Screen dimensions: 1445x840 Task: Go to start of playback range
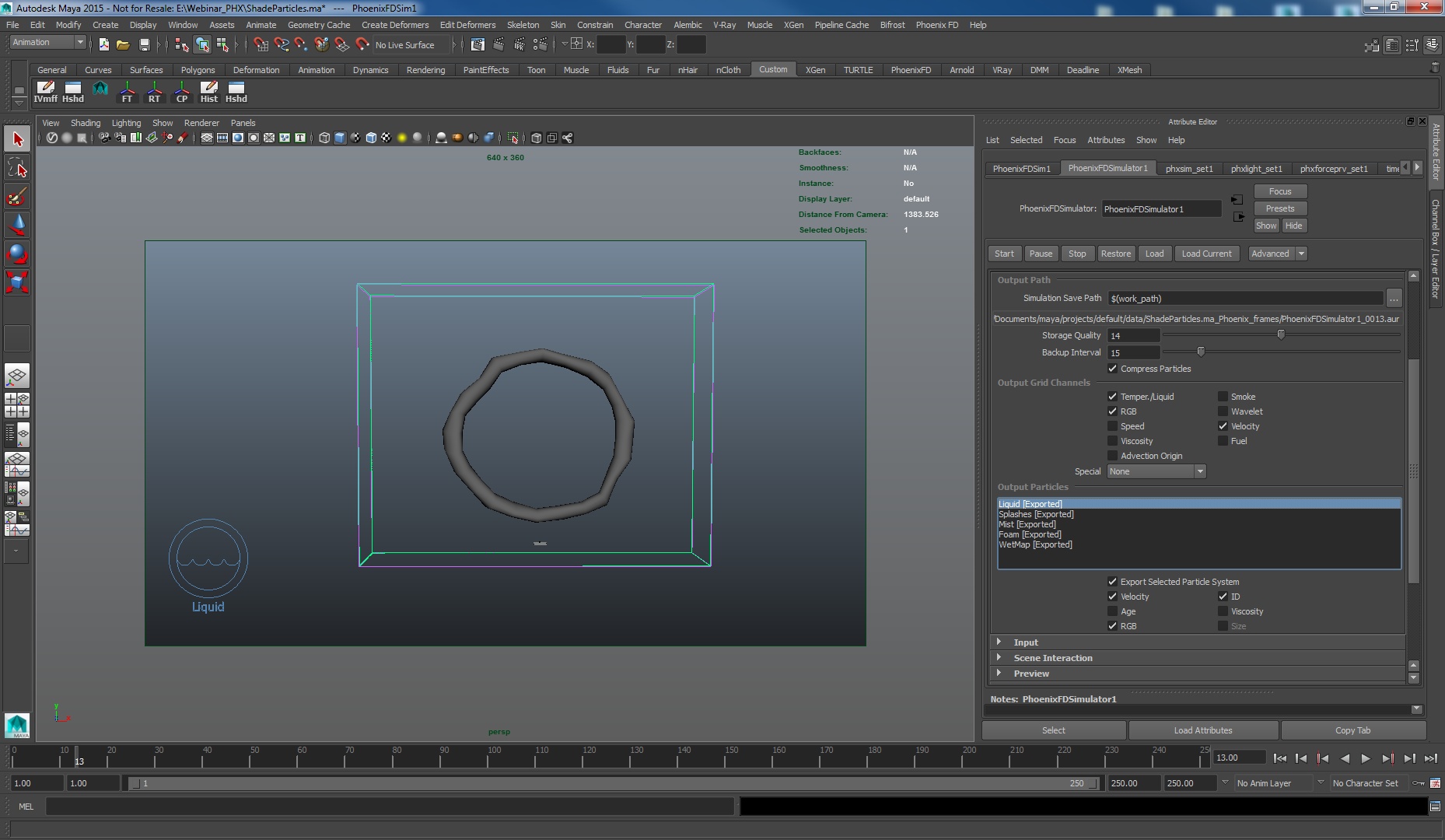coord(1279,758)
